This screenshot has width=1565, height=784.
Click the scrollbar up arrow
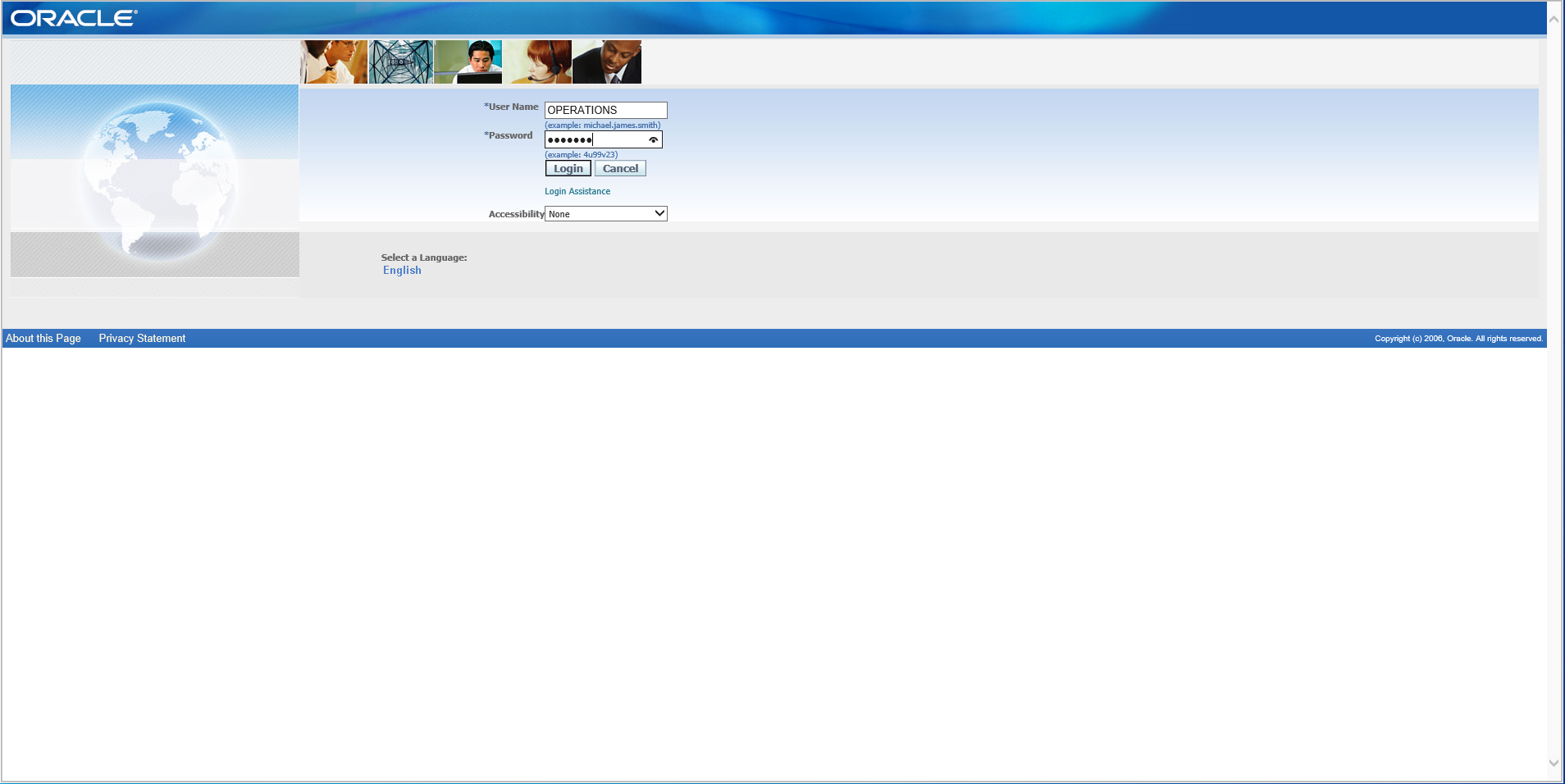[x=1554, y=18]
